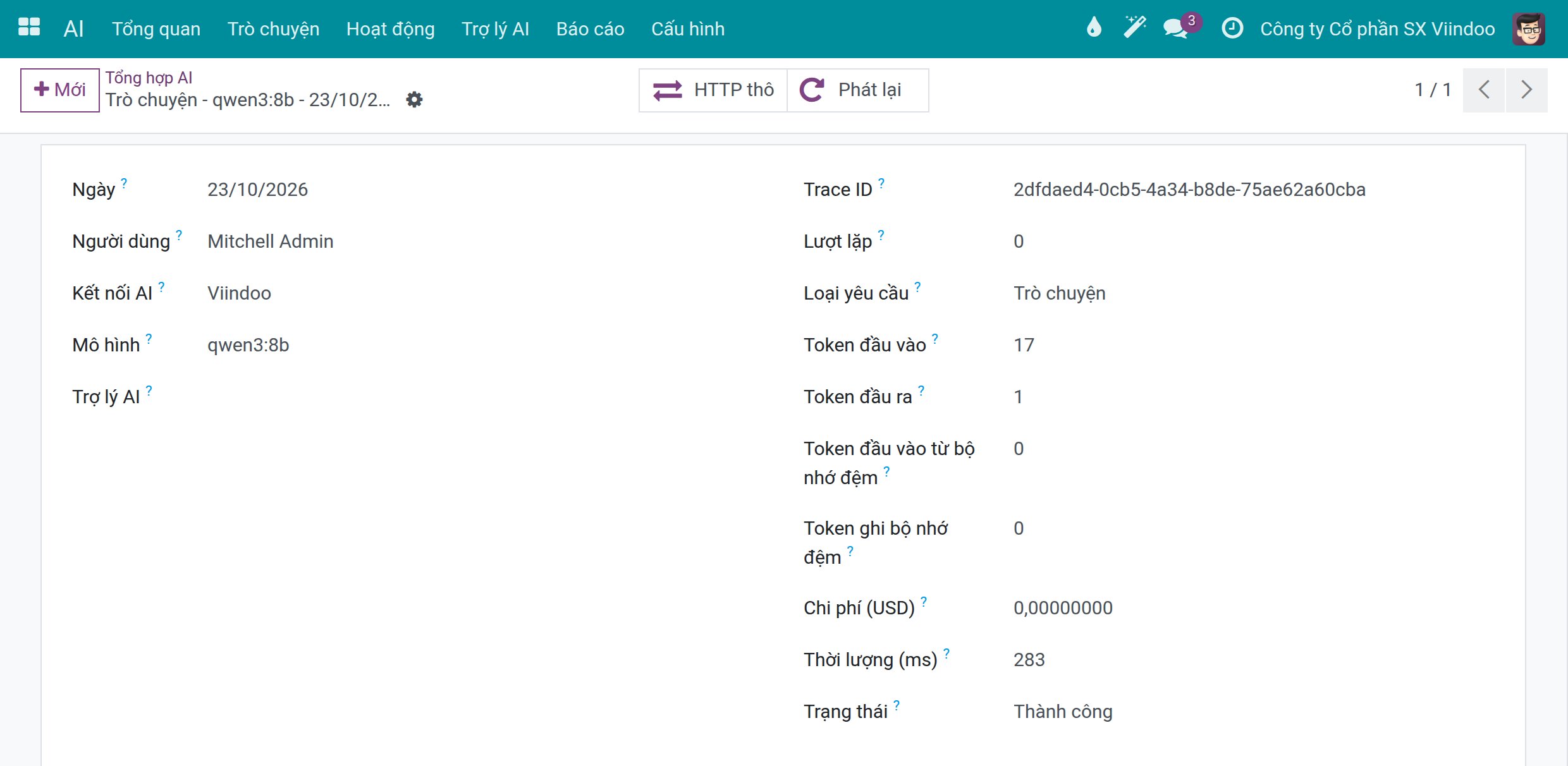
Task: Click the AI app name in navbar
Action: click(x=73, y=28)
